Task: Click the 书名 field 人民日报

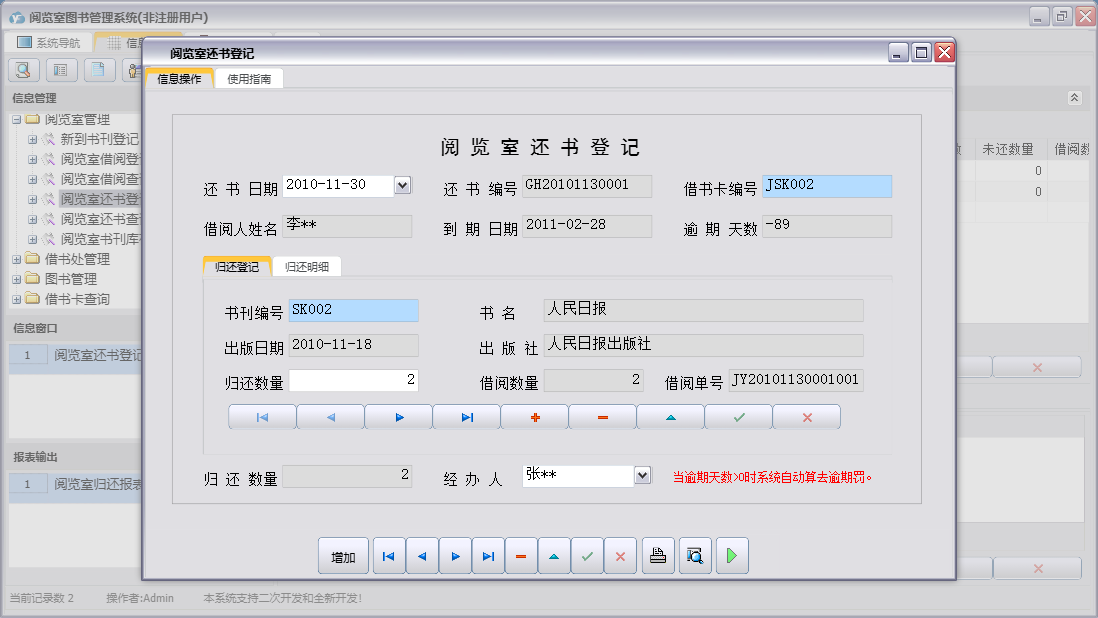Action: pyautogui.click(x=704, y=310)
